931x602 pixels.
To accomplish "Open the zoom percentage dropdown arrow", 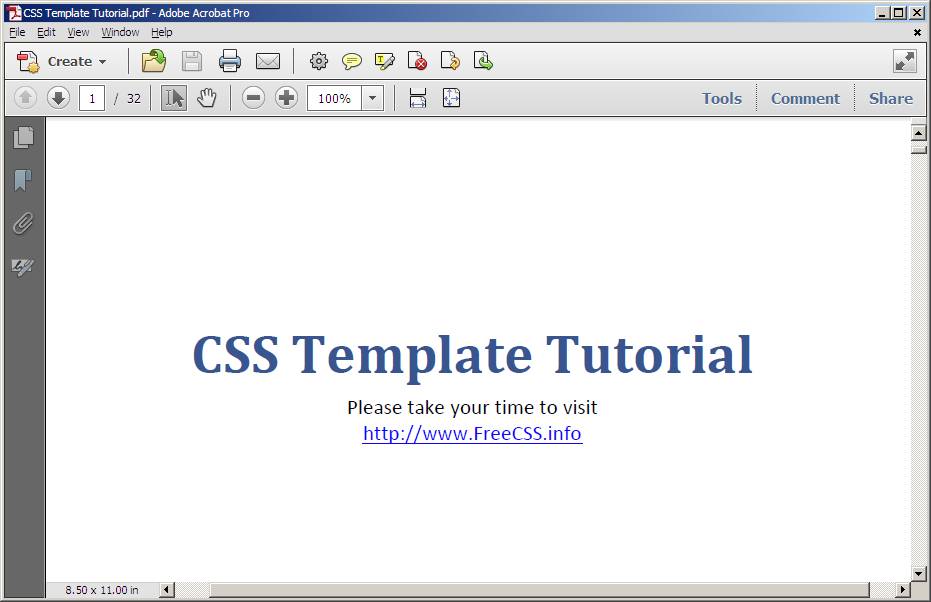I will pos(373,98).
